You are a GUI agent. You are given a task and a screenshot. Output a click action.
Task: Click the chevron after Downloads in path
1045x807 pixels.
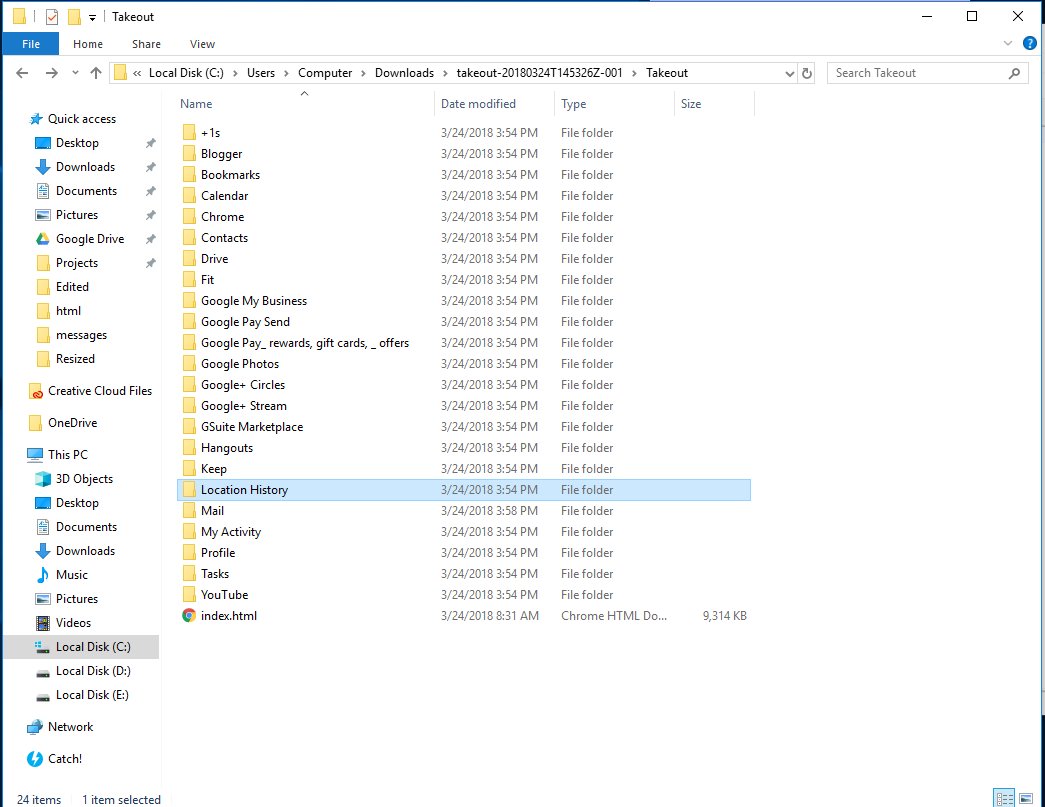tap(445, 73)
